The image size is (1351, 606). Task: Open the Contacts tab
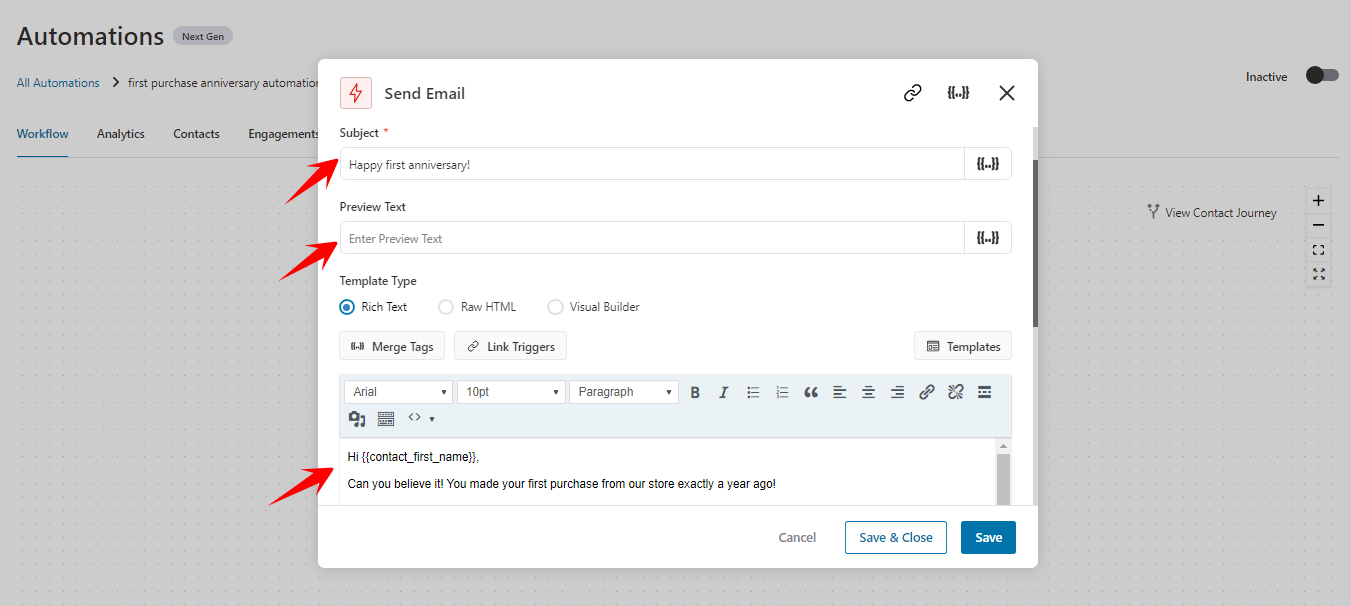(x=196, y=133)
